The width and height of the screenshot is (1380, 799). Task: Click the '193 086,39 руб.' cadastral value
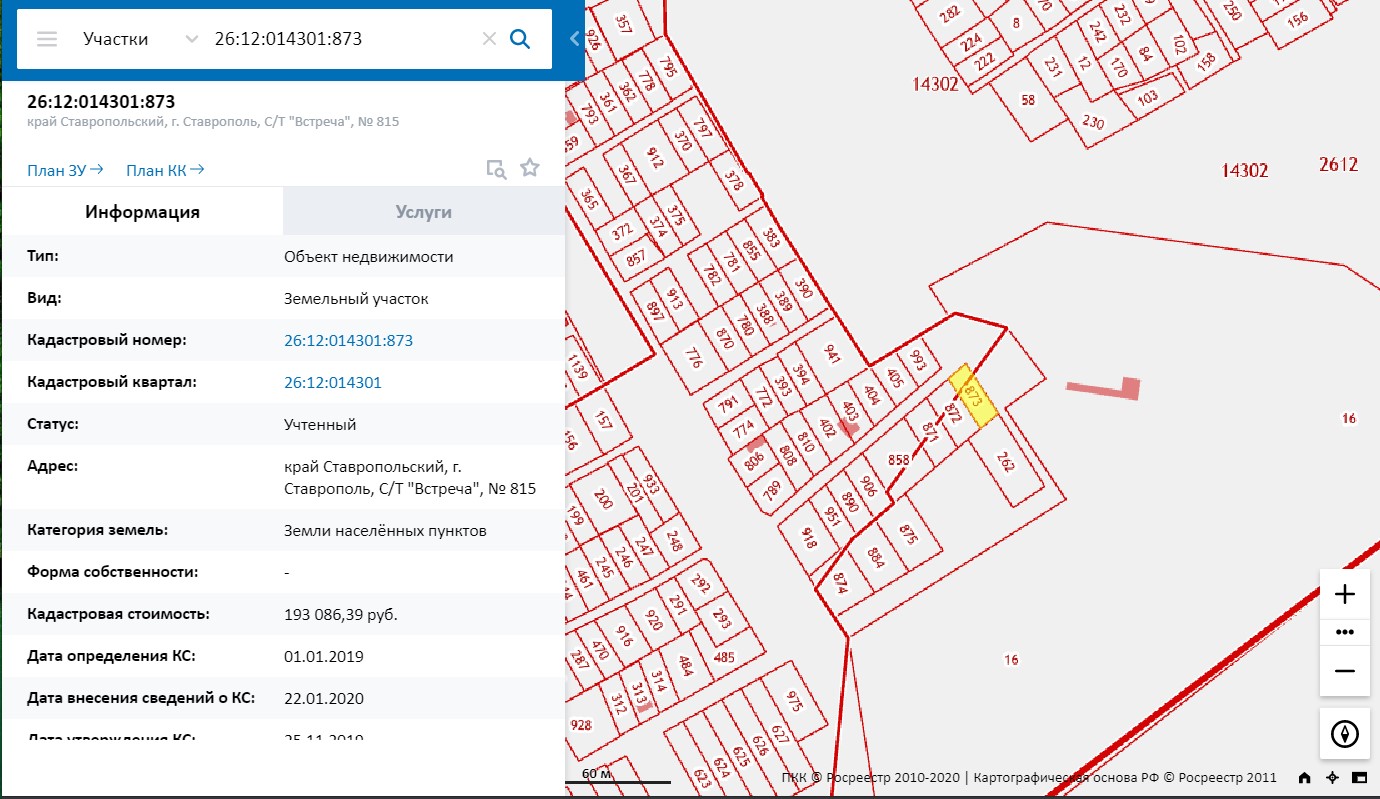tap(341, 615)
